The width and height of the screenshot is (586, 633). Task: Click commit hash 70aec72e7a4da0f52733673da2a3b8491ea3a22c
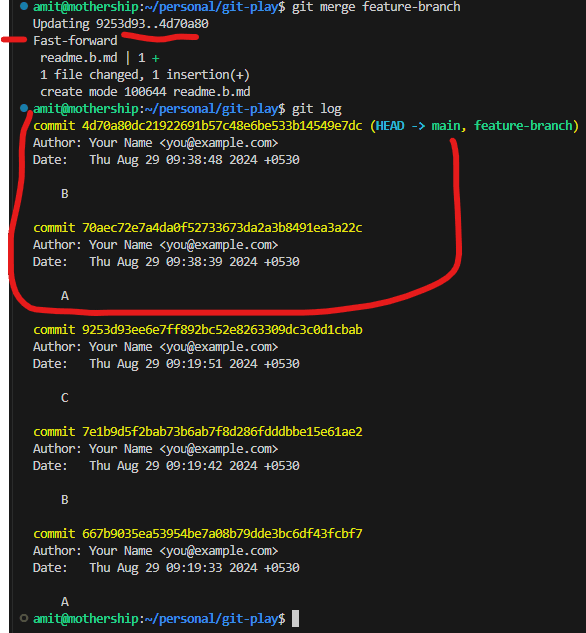(x=222, y=228)
